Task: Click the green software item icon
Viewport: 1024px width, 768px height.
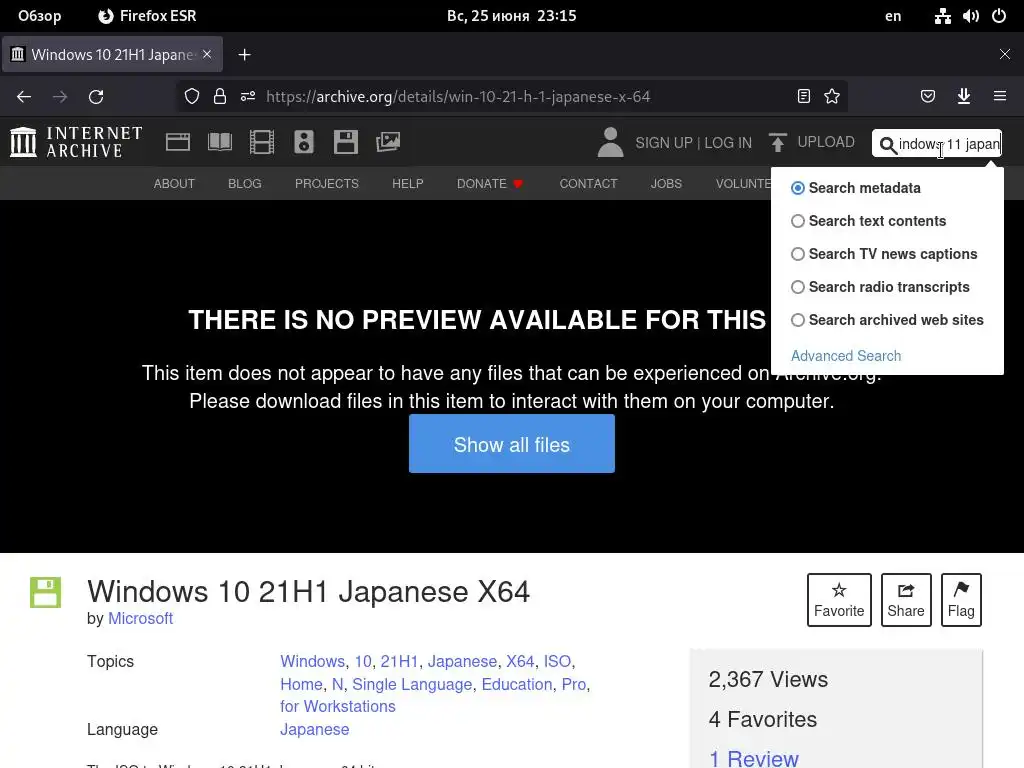Action: pos(46,592)
